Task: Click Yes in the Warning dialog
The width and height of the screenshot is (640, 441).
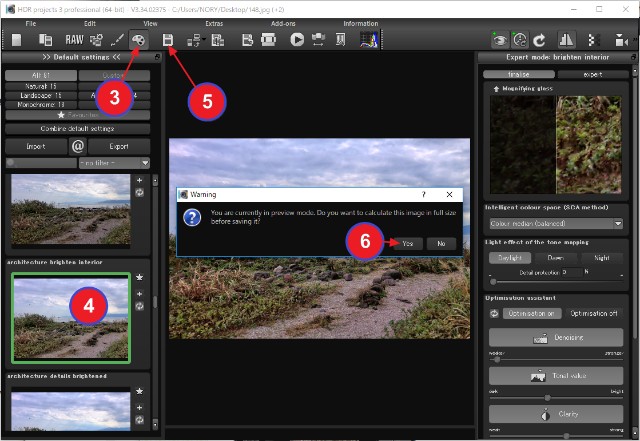Action: tap(406, 243)
